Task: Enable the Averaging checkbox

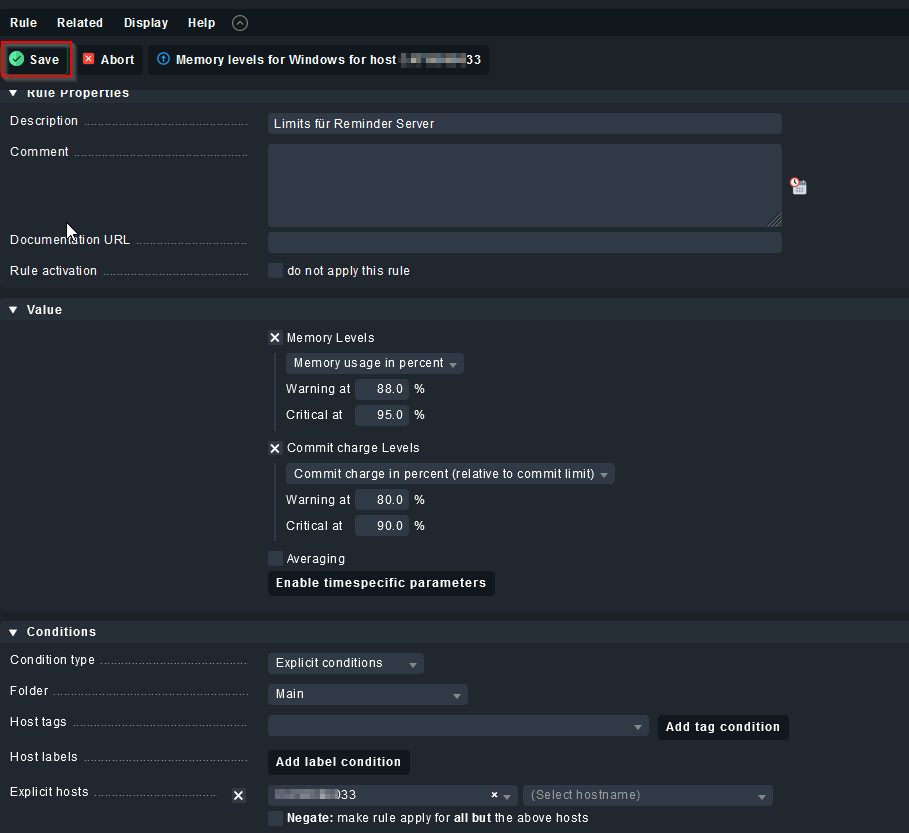Action: [x=275, y=559]
